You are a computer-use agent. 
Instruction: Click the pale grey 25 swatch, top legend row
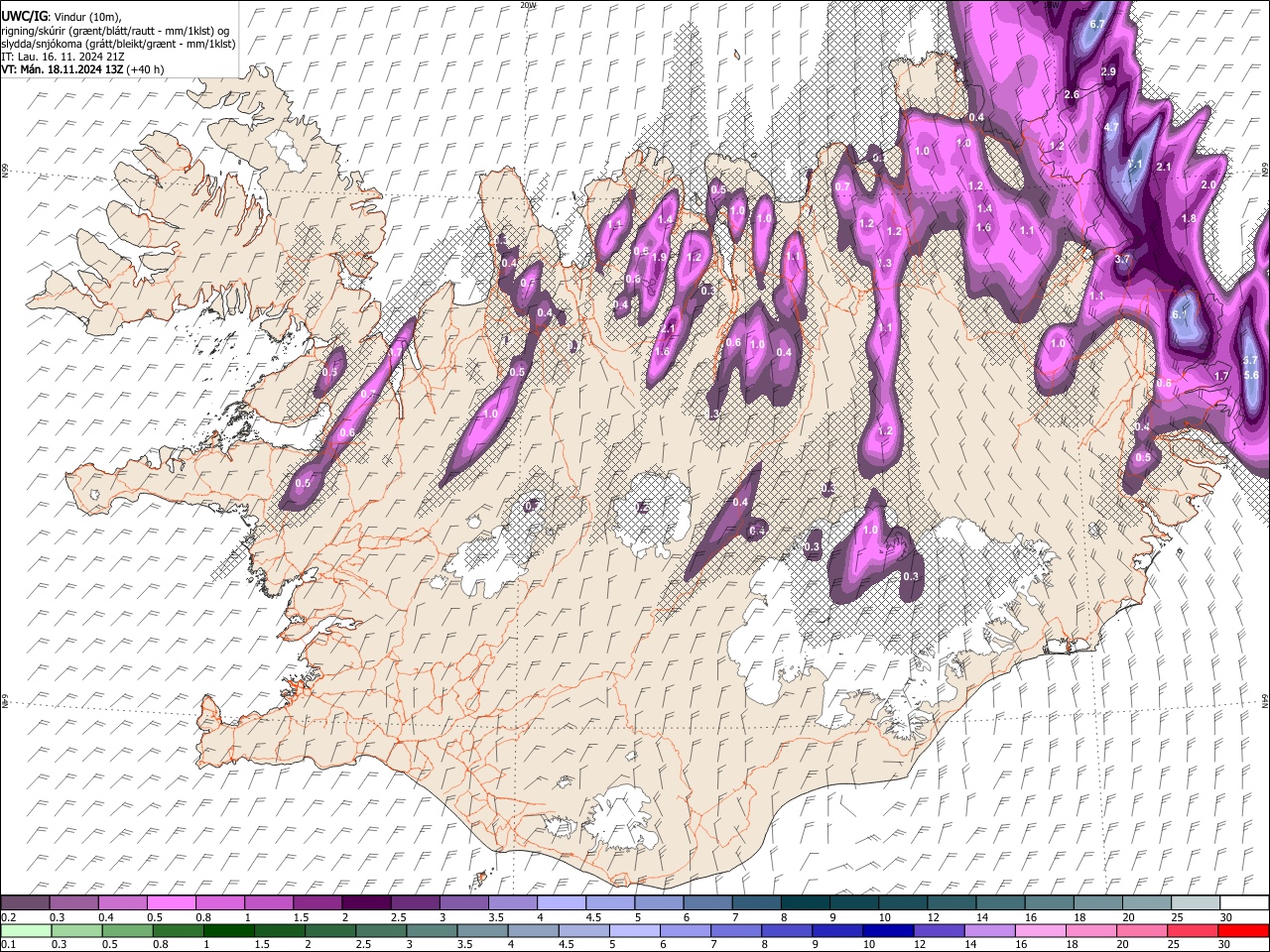pyautogui.click(x=1197, y=903)
